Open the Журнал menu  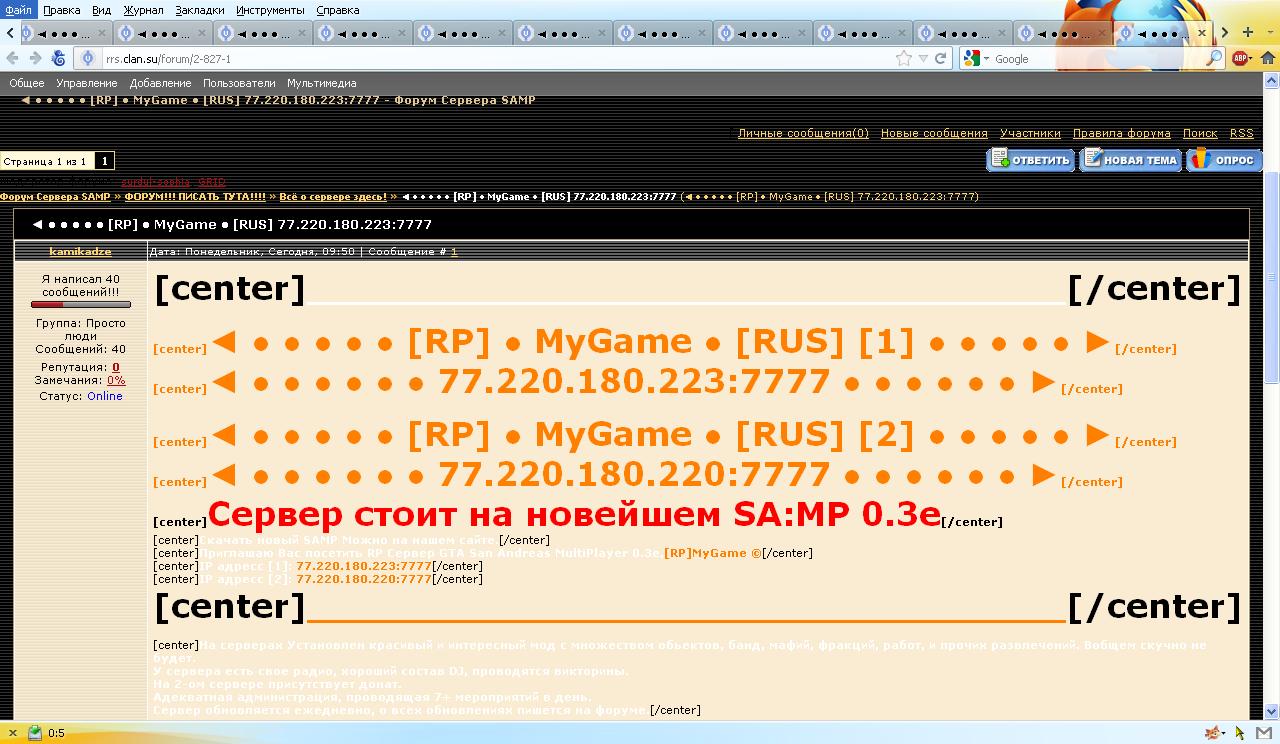point(143,10)
